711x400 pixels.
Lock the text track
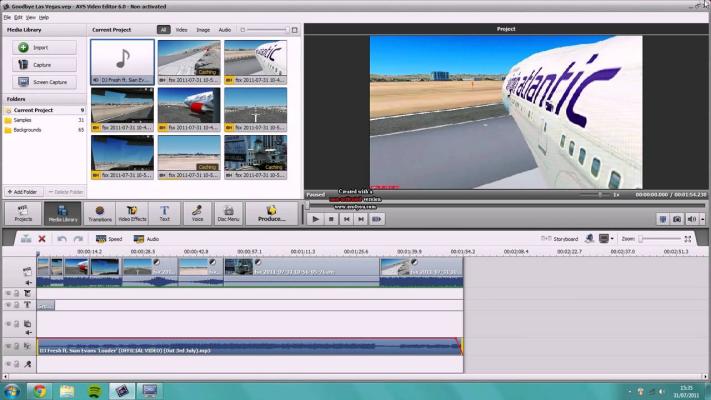pos(17,305)
